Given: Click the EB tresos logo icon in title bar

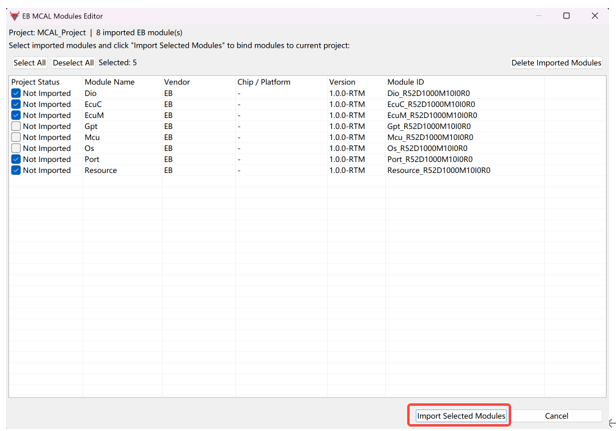Looking at the screenshot, I should (x=15, y=16).
